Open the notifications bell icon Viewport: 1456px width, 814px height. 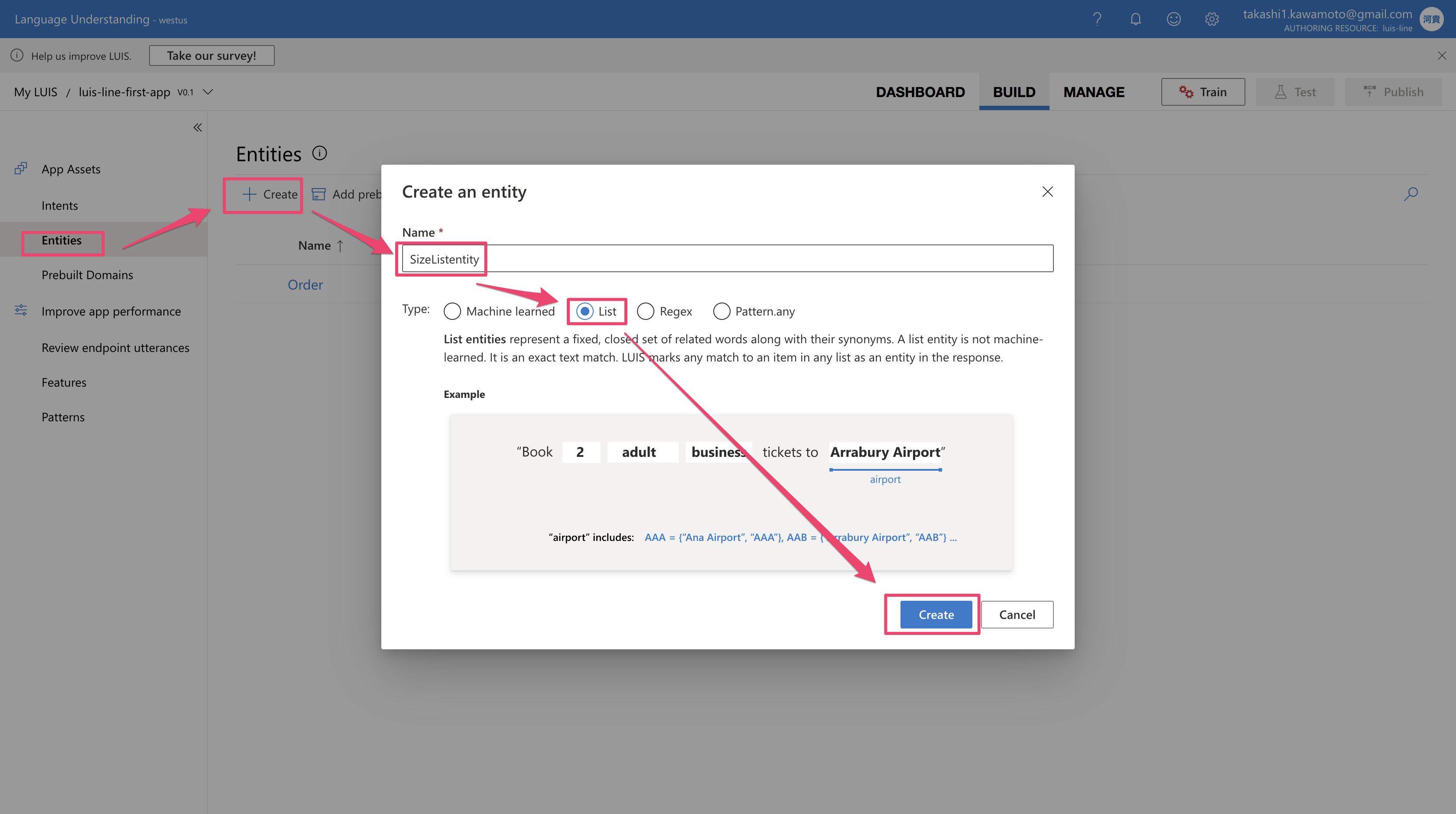[x=1135, y=19]
